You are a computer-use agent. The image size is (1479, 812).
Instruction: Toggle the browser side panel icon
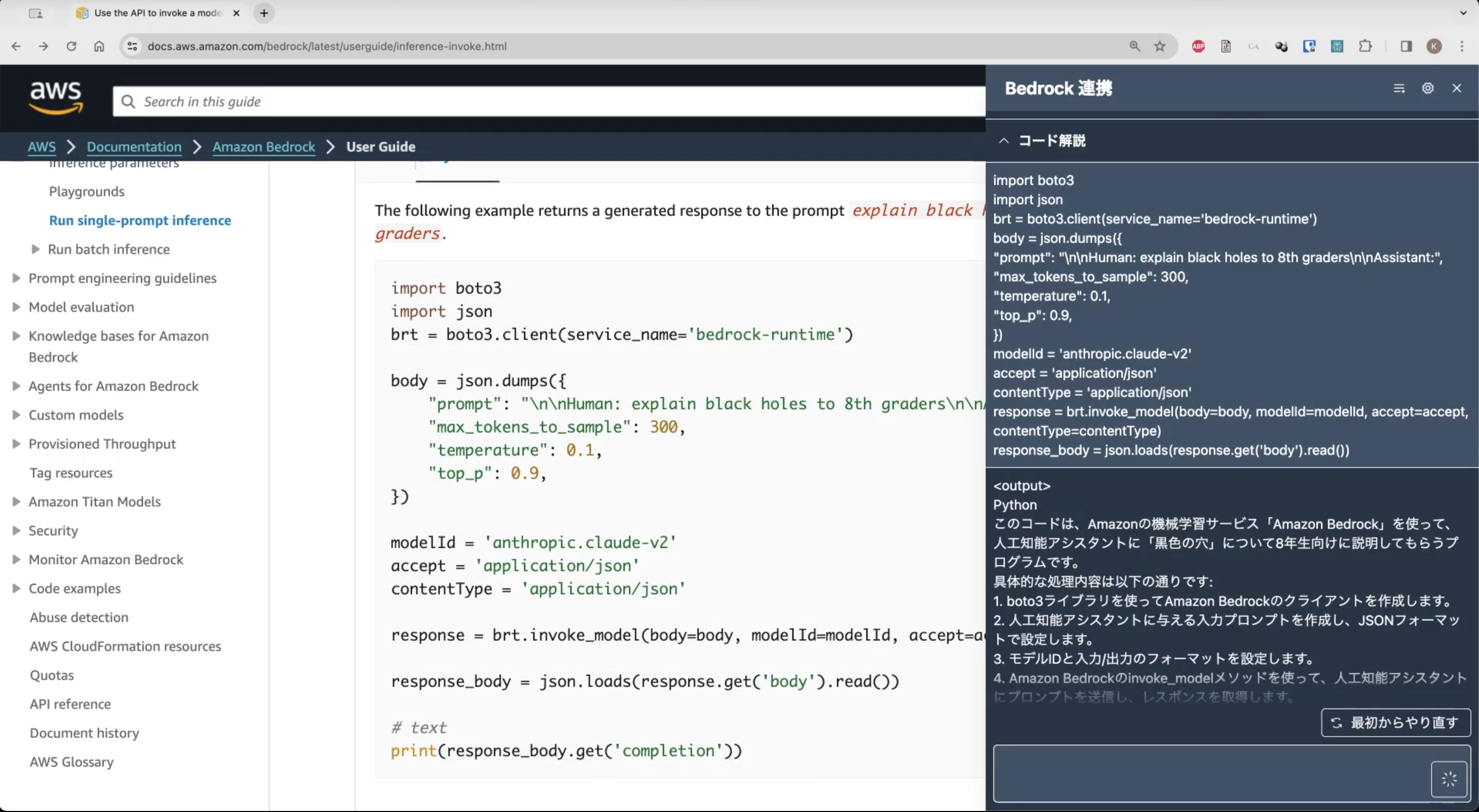click(x=1405, y=47)
